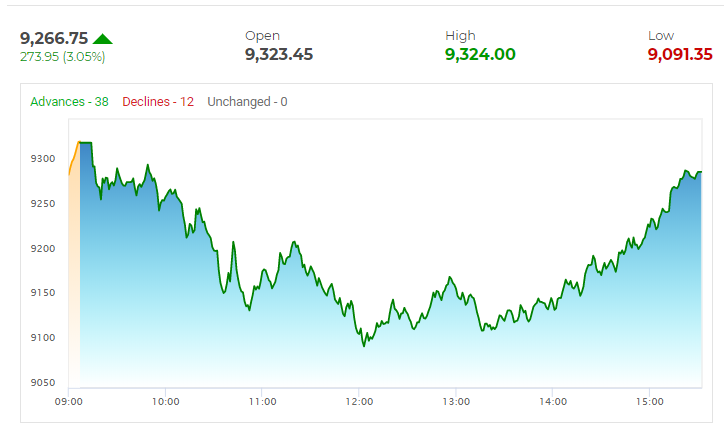Click the high value 9,324.00
724x428 pixels.
(x=480, y=54)
